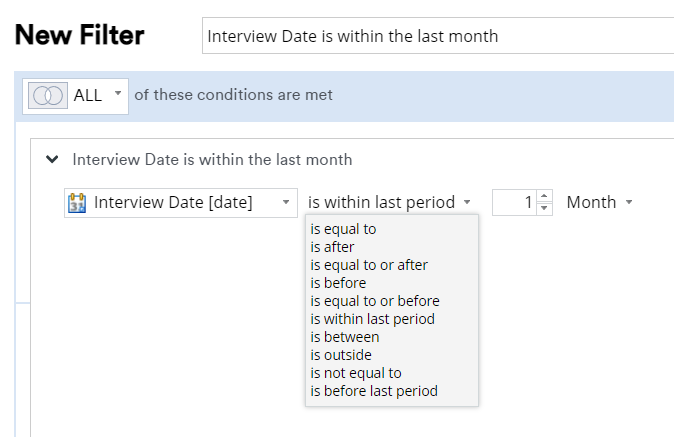Decrease the period number with down arrow
The height and width of the screenshot is (437, 674).
544,209
